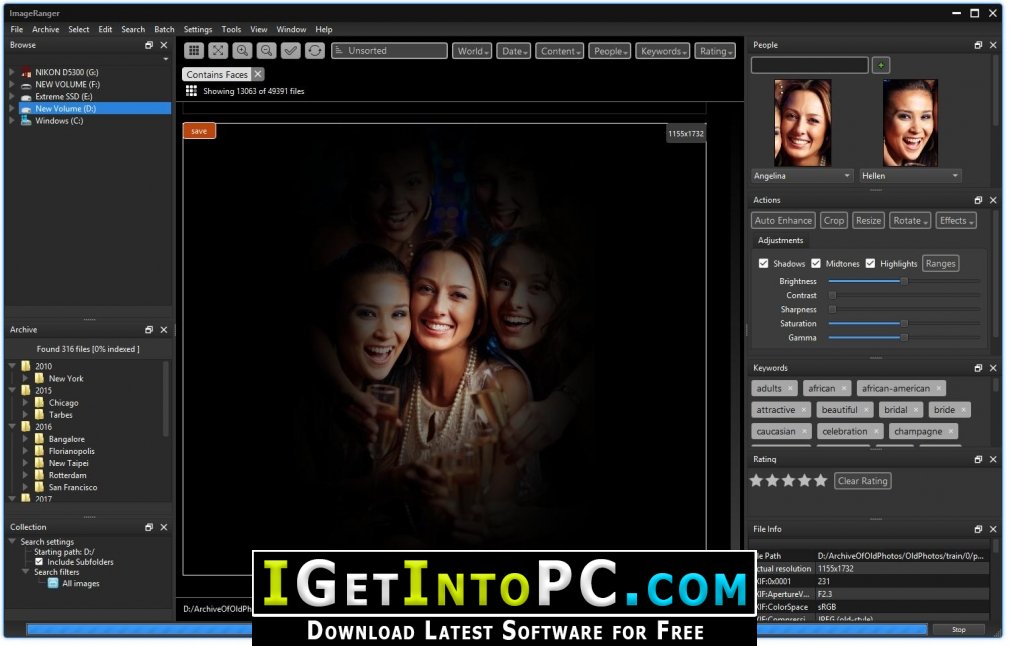Image resolution: width=1010 pixels, height=646 pixels.
Task: Switch to grid thumbnail view icon
Action: pyautogui.click(x=194, y=51)
